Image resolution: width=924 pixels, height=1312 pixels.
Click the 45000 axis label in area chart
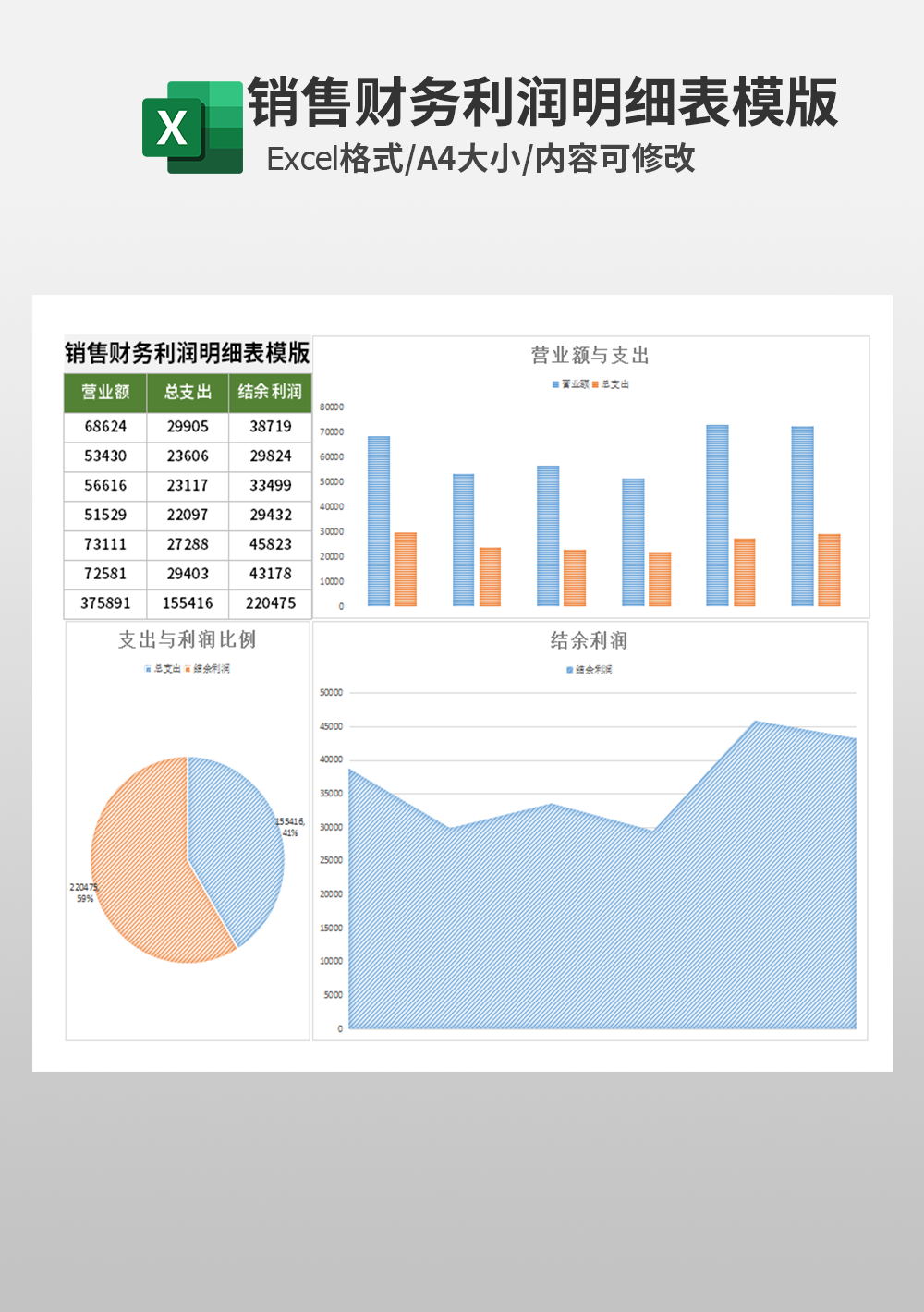pyautogui.click(x=331, y=727)
